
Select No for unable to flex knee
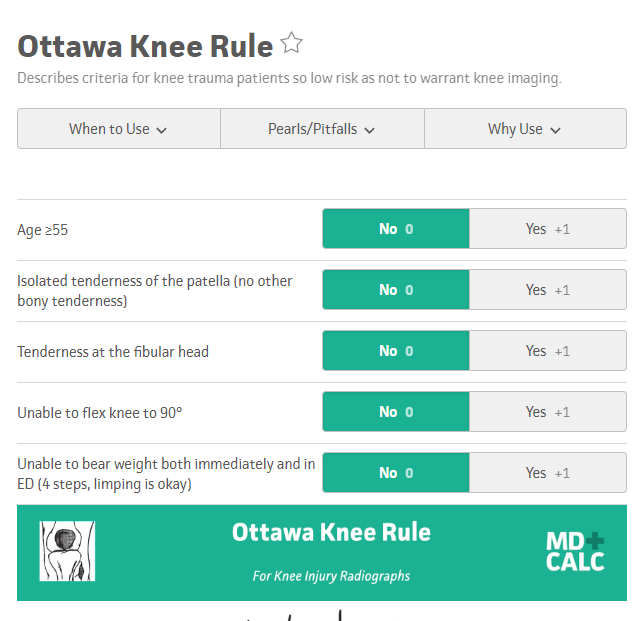tap(396, 412)
